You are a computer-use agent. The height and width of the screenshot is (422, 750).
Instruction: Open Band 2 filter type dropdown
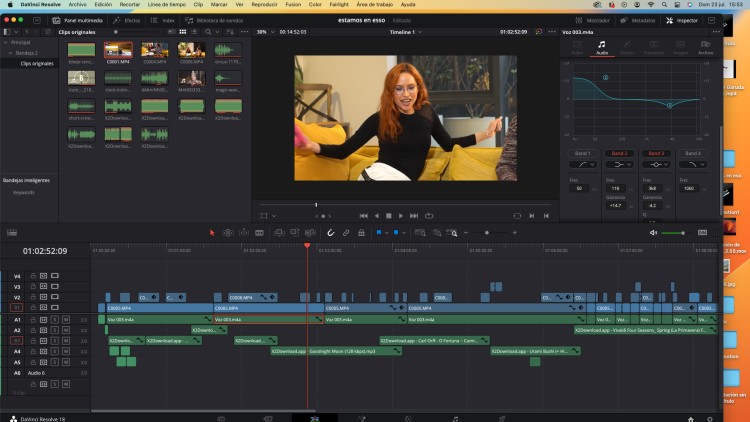tap(619, 165)
